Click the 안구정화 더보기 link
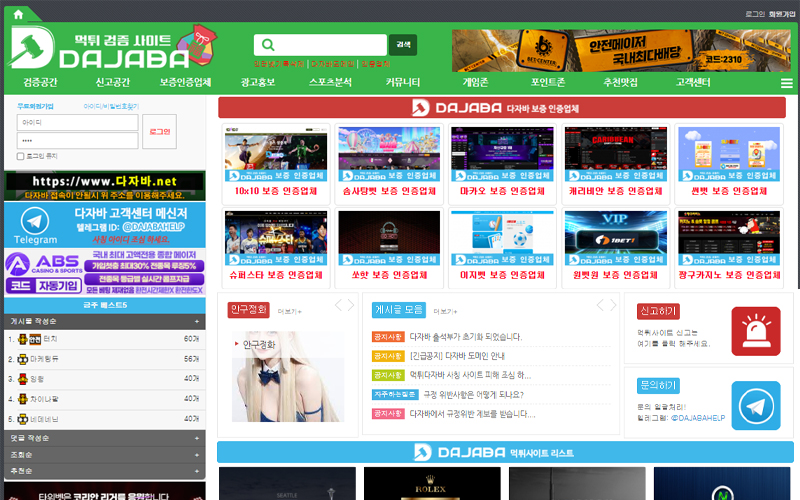800x500 pixels. point(290,311)
